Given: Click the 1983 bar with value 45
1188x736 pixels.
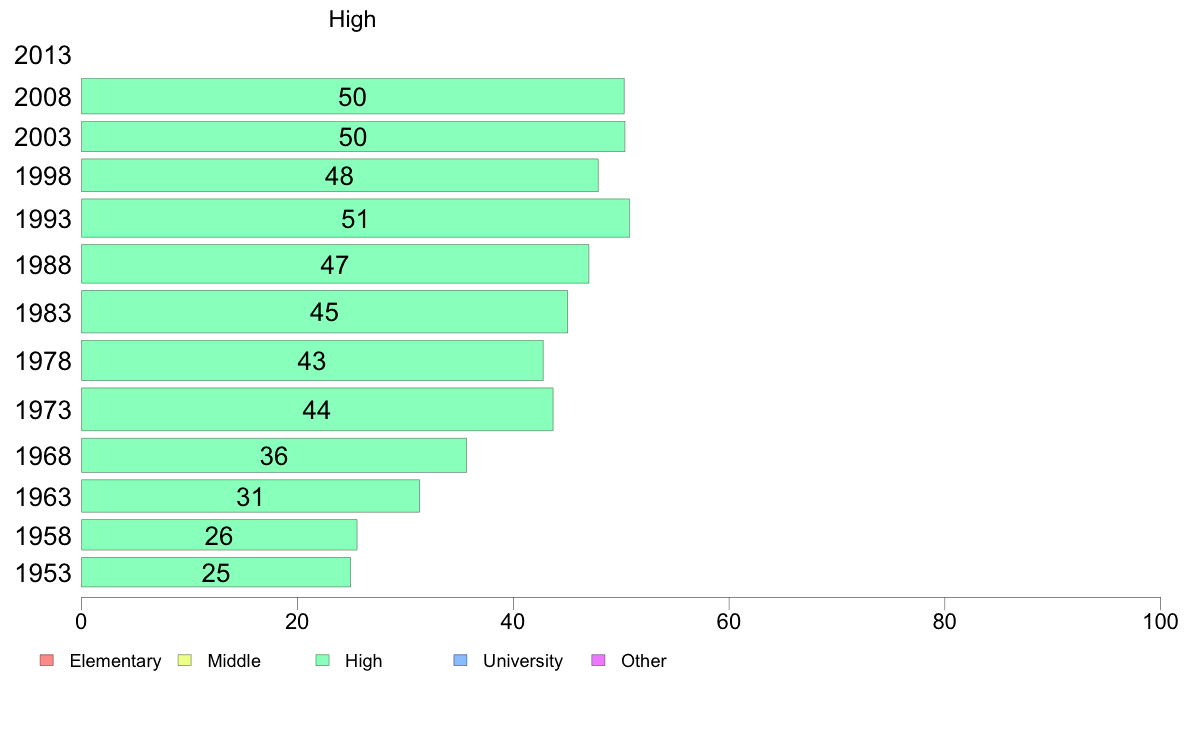Looking at the screenshot, I should (x=324, y=312).
